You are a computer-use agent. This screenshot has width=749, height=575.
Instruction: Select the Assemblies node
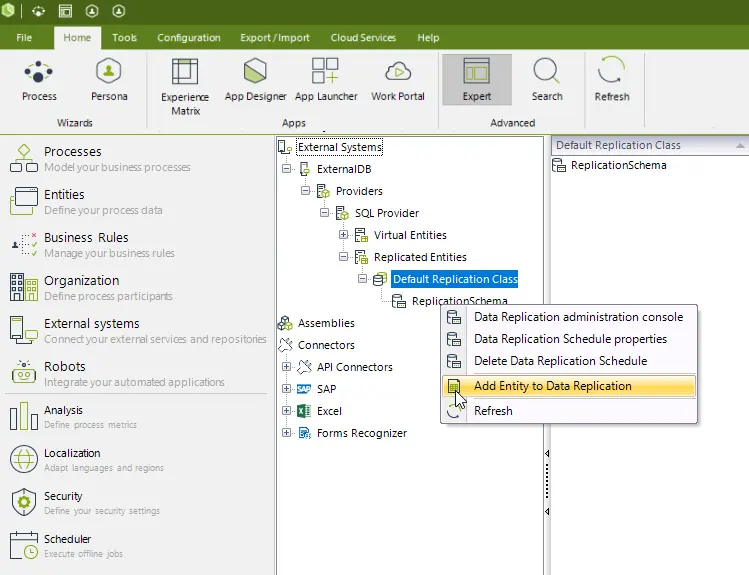326,323
